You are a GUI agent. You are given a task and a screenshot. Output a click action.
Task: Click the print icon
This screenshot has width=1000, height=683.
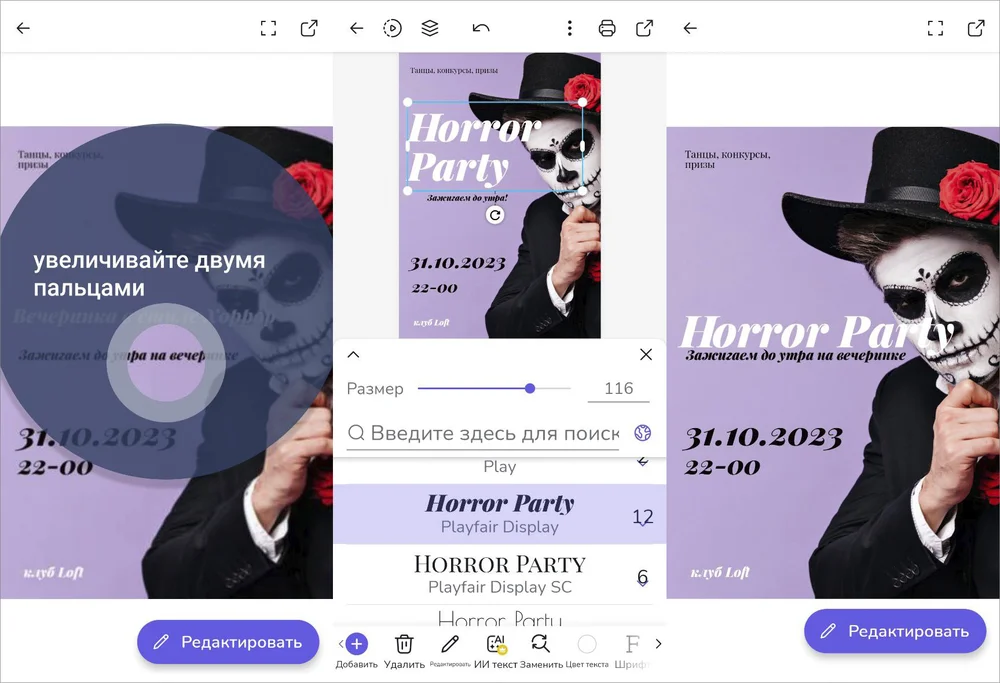pos(607,28)
